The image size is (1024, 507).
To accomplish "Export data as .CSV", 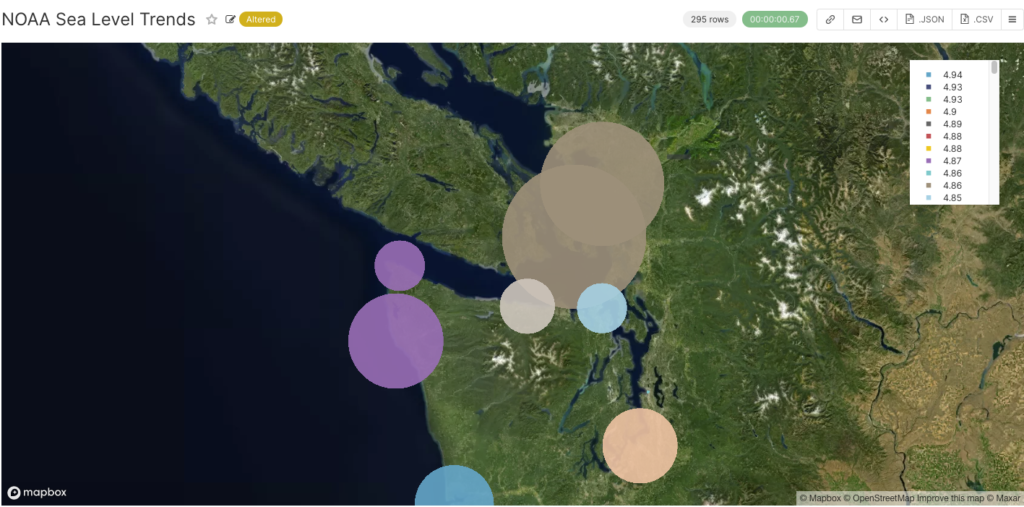I will [977, 20].
